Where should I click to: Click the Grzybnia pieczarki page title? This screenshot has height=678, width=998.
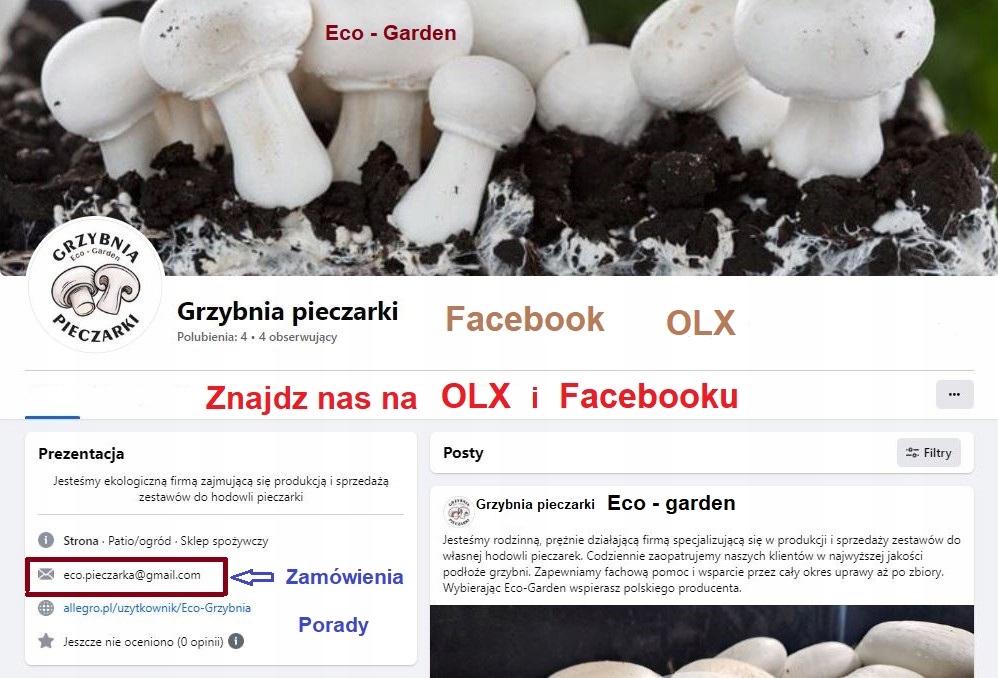pos(288,311)
